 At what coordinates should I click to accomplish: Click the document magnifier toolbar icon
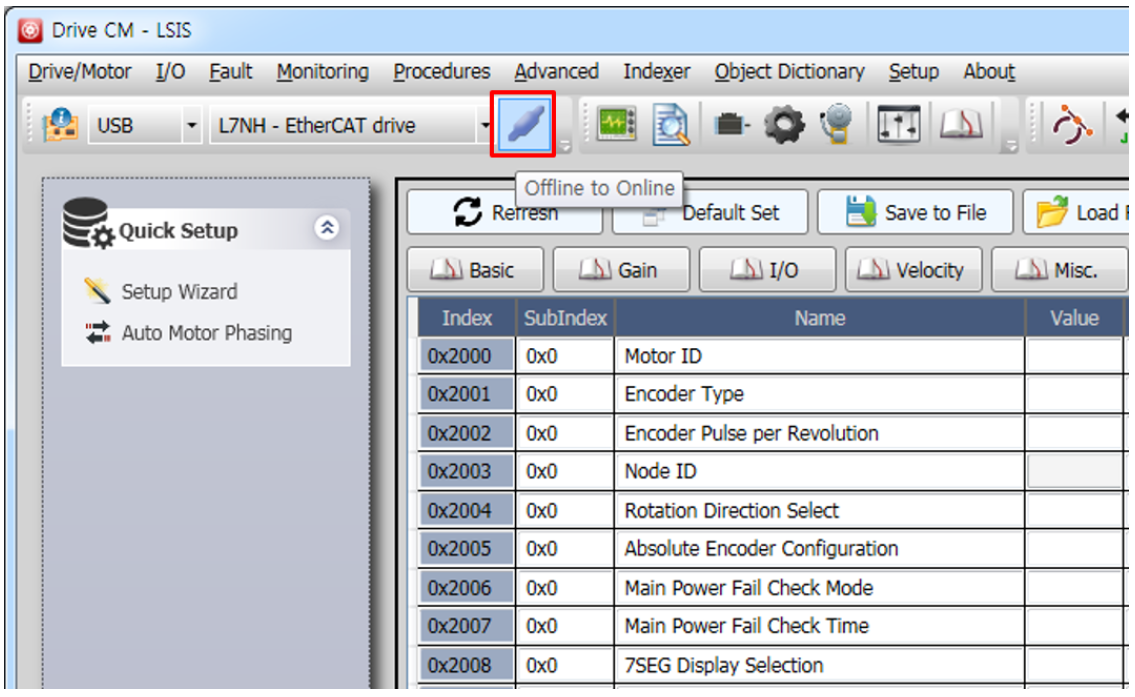(671, 124)
